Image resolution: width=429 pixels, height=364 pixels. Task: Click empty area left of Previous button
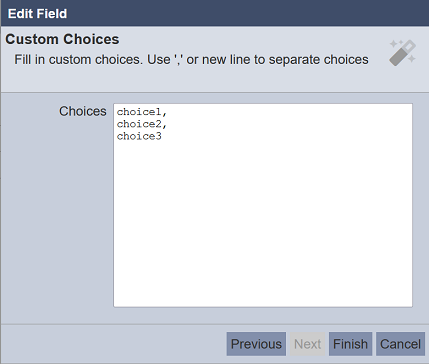[113, 344]
